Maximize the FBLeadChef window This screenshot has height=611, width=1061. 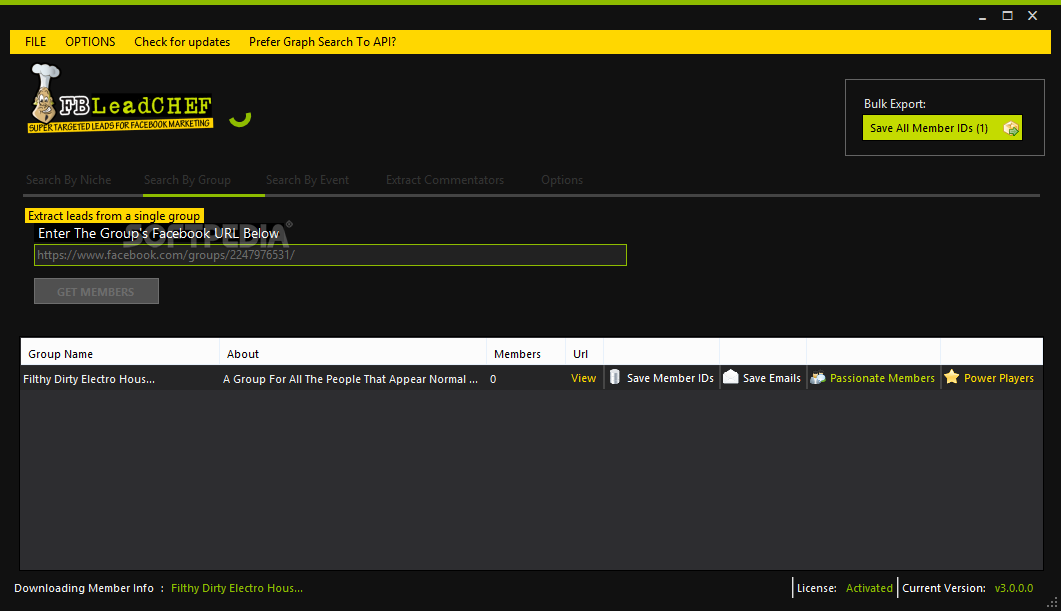pos(1008,16)
